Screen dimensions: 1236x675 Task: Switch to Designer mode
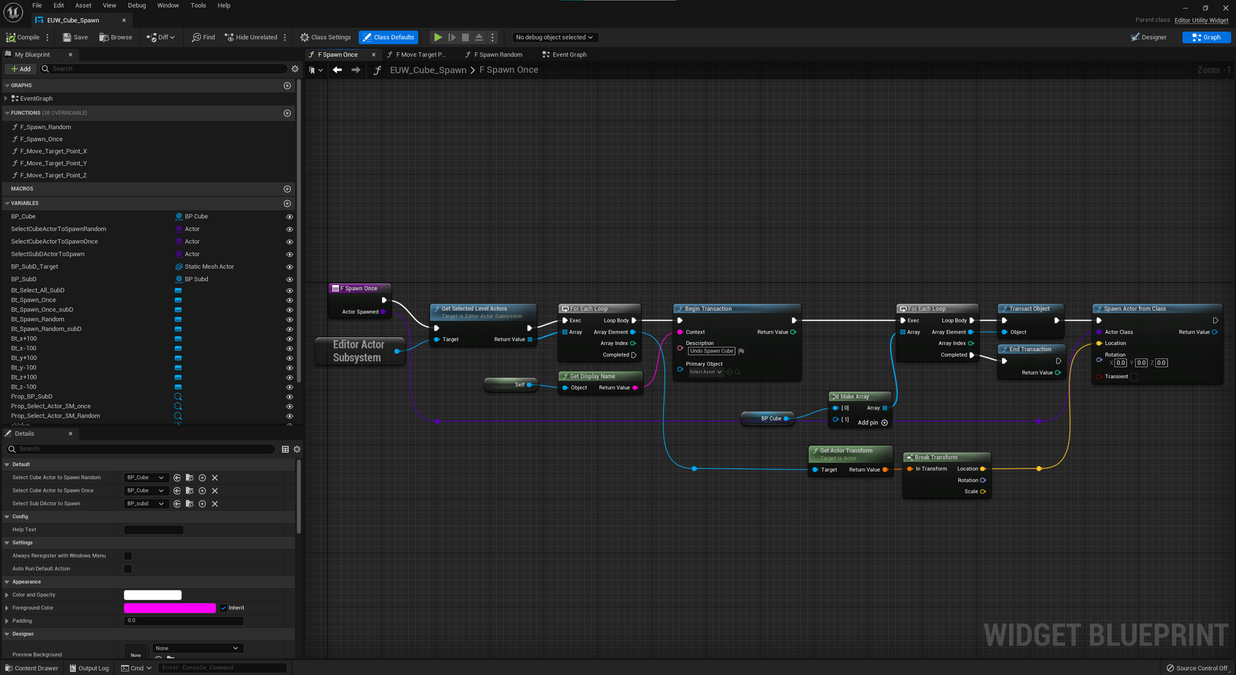(x=1149, y=37)
